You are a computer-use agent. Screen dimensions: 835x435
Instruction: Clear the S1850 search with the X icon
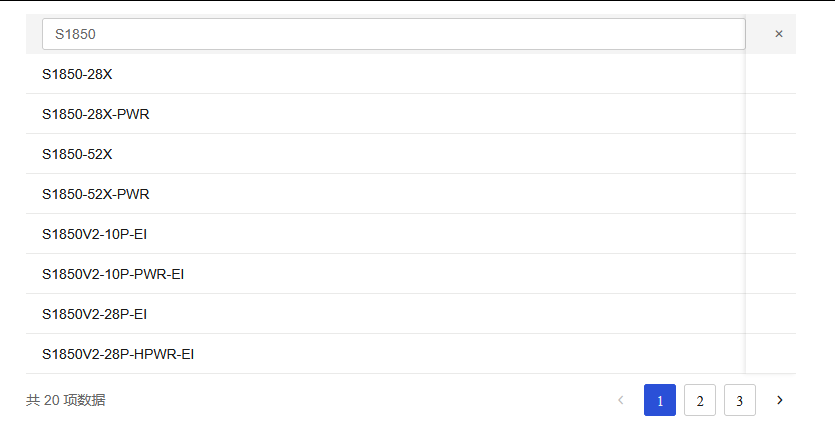779,34
